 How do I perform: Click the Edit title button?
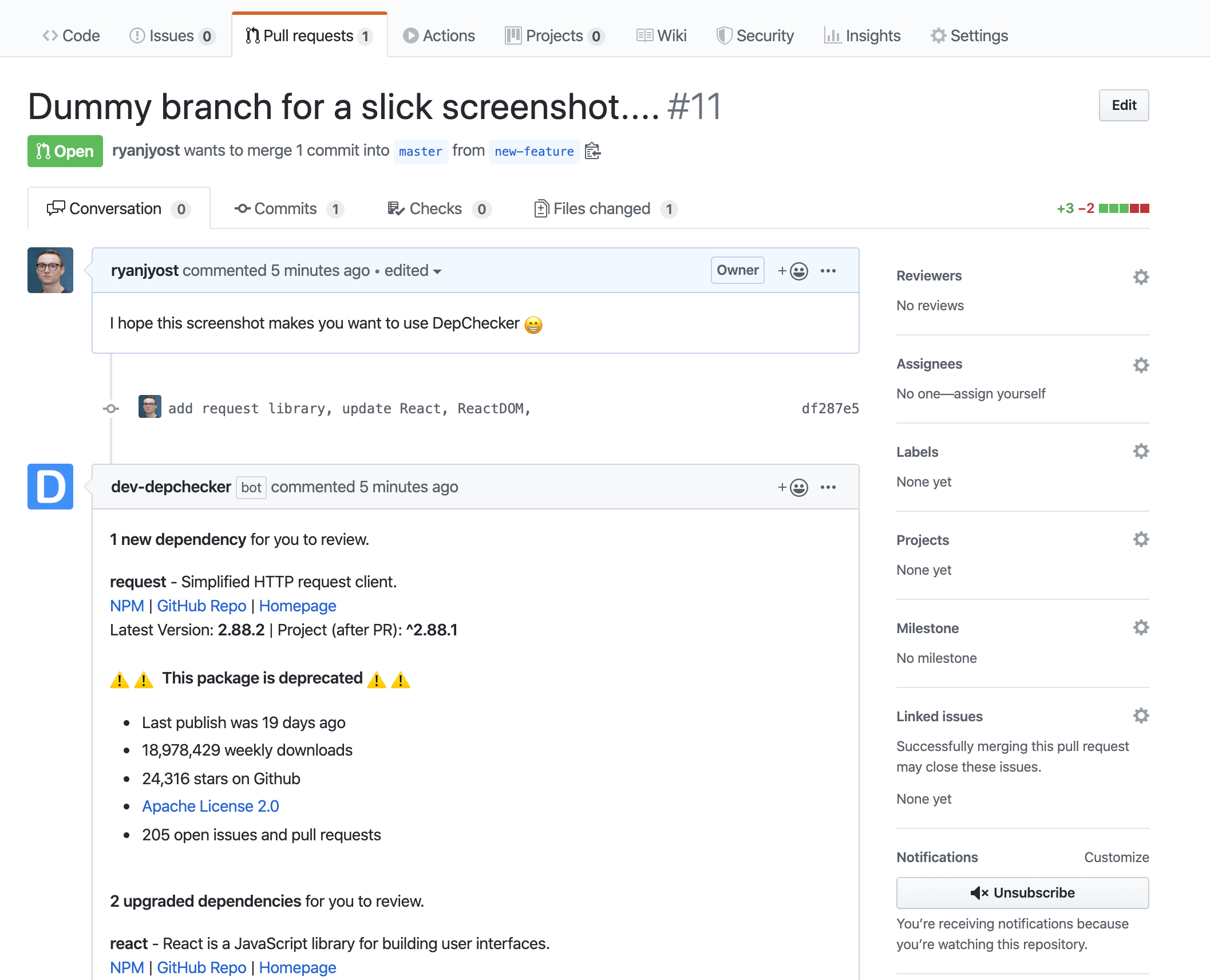click(x=1124, y=105)
